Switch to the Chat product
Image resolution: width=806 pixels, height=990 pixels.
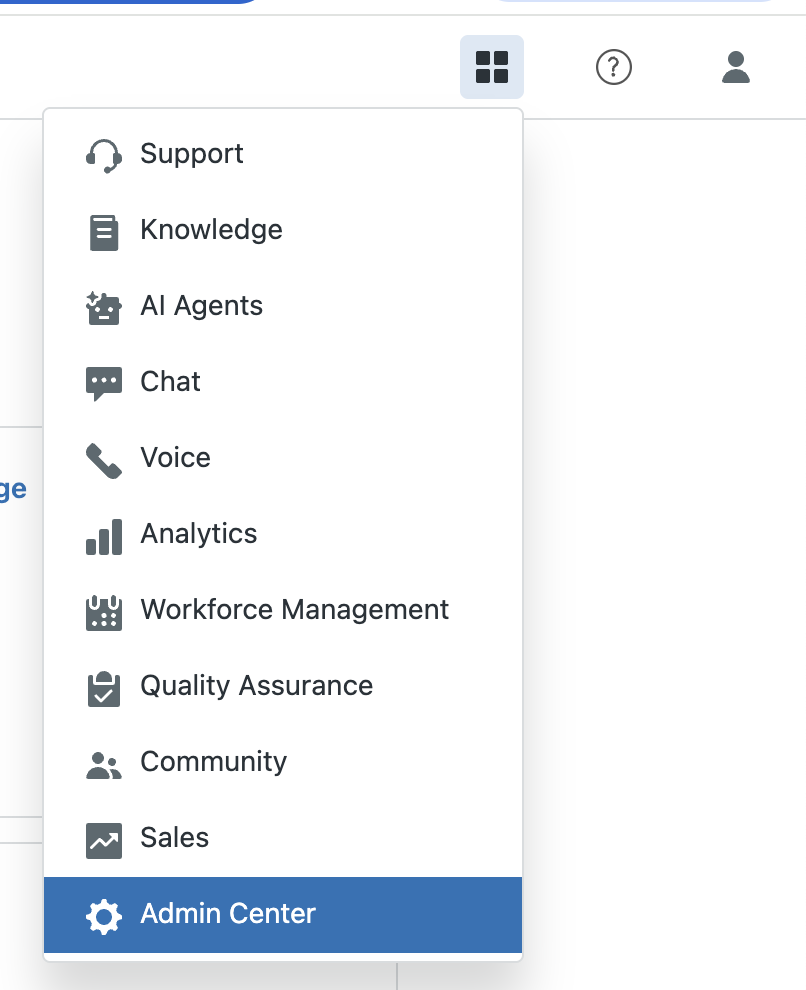(169, 381)
